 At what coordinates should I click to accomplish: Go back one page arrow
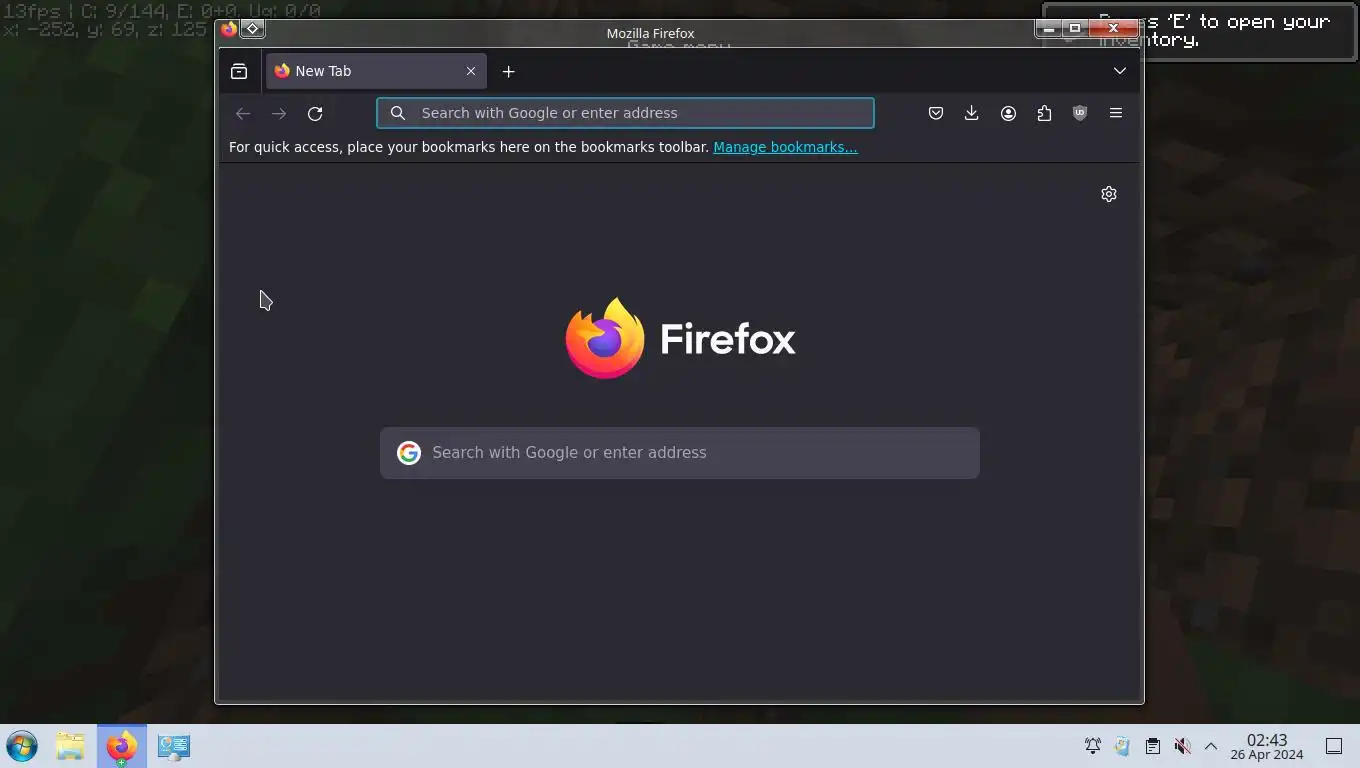coord(243,113)
